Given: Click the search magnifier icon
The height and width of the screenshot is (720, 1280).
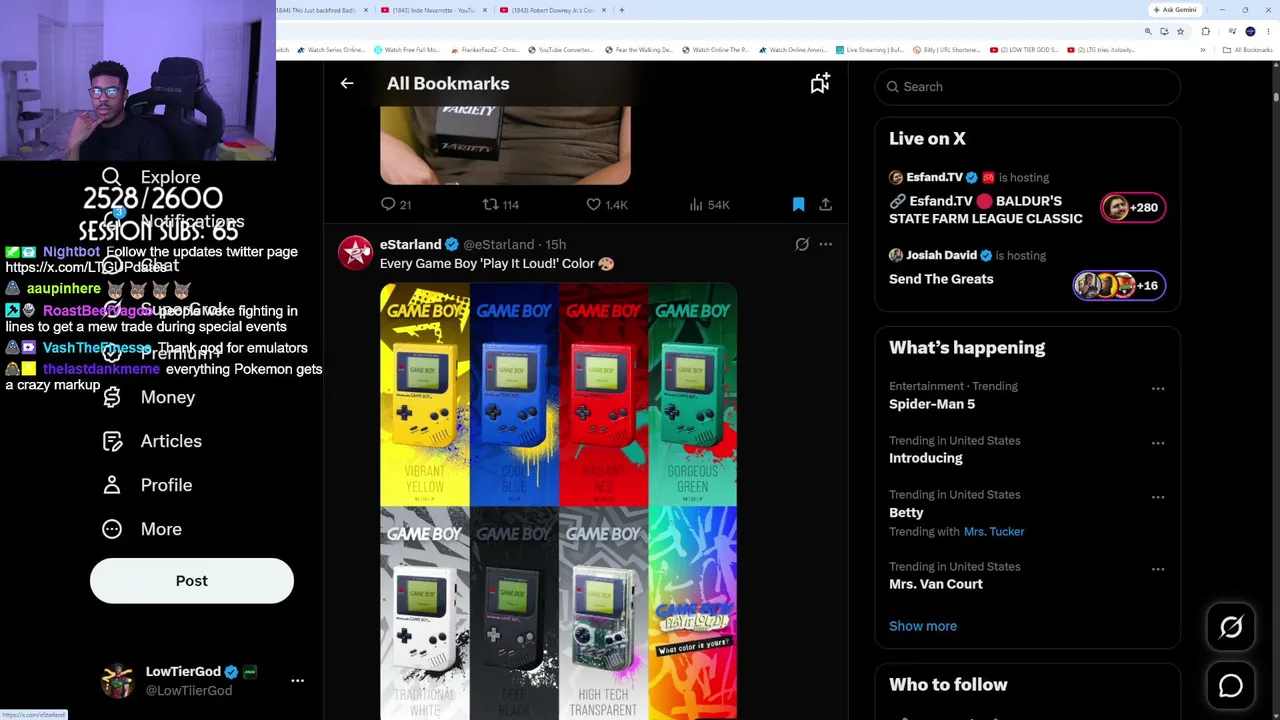Looking at the screenshot, I should [x=893, y=87].
